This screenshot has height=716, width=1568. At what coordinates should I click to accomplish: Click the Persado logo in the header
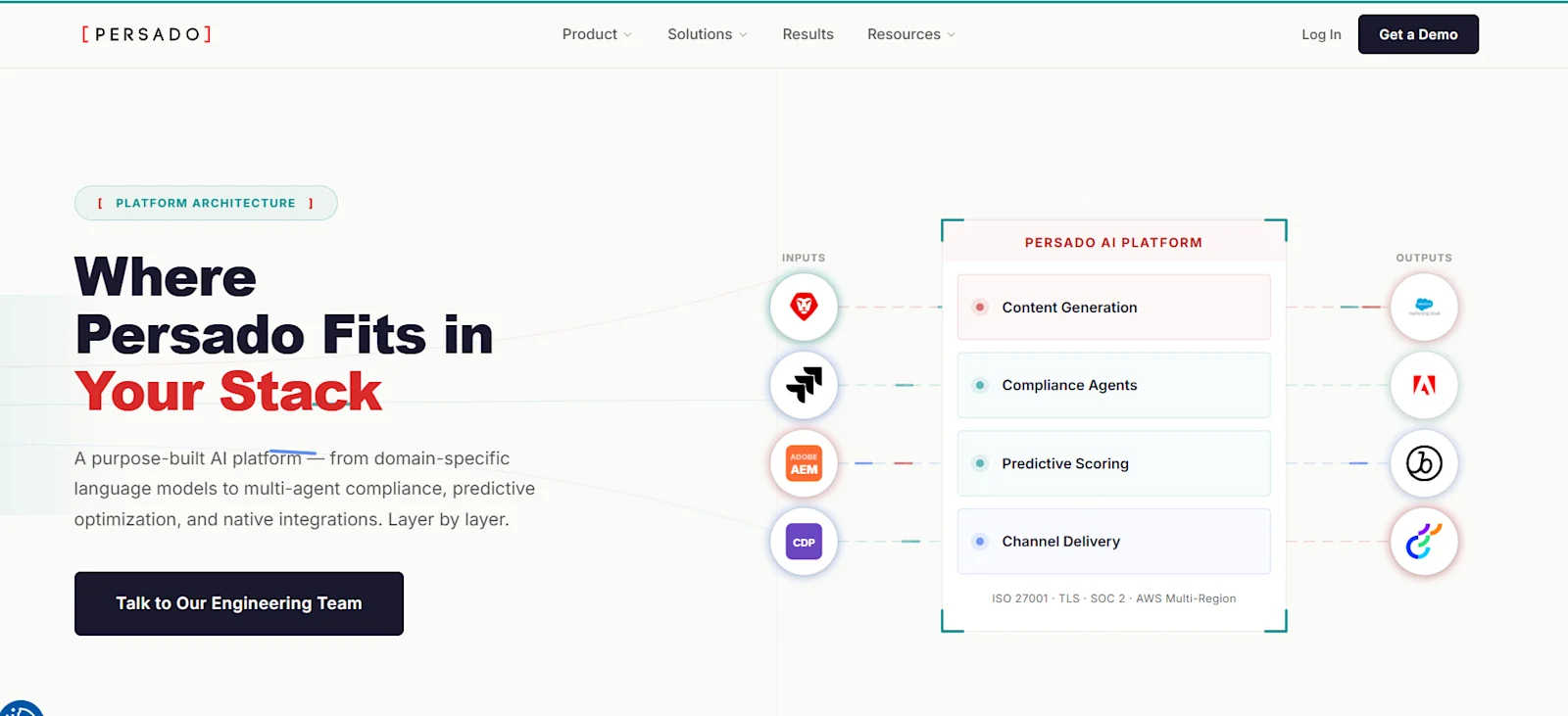click(146, 34)
